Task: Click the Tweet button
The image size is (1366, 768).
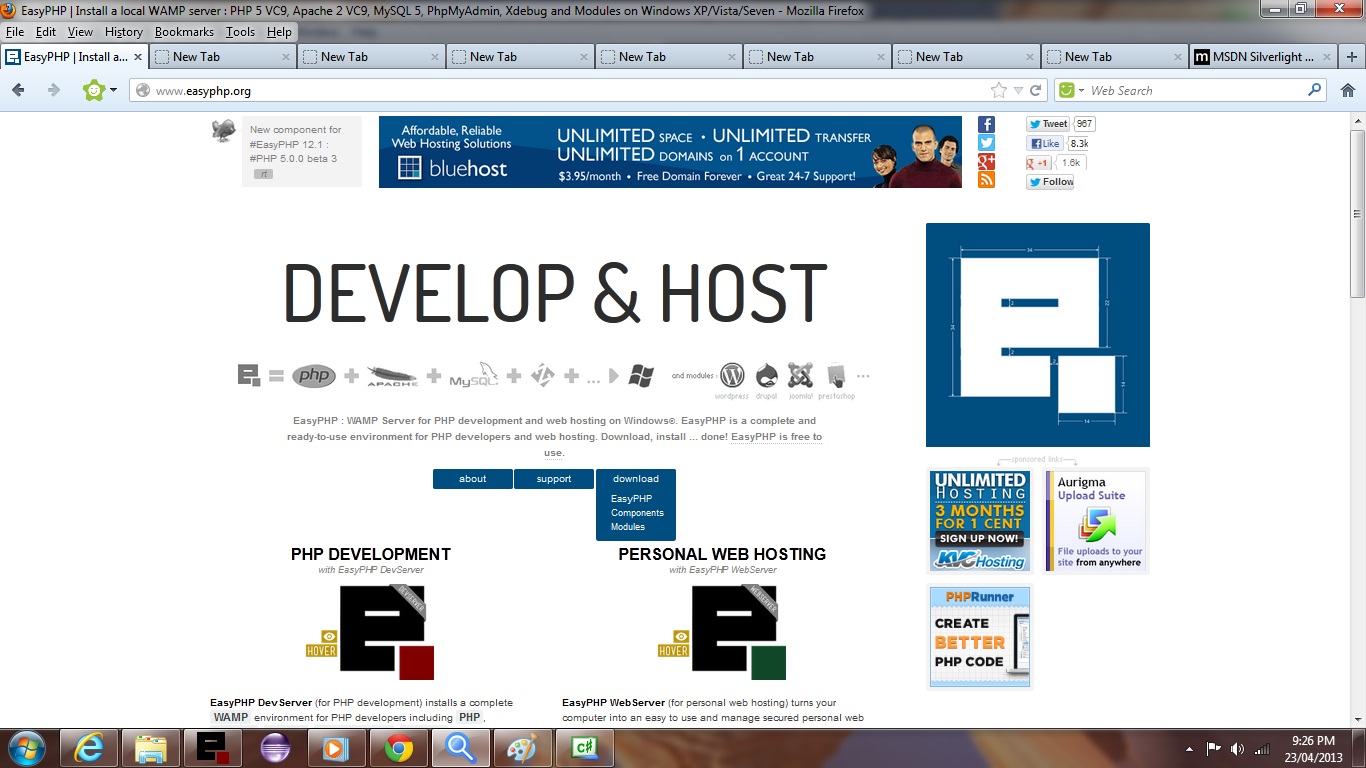Action: coord(1048,124)
